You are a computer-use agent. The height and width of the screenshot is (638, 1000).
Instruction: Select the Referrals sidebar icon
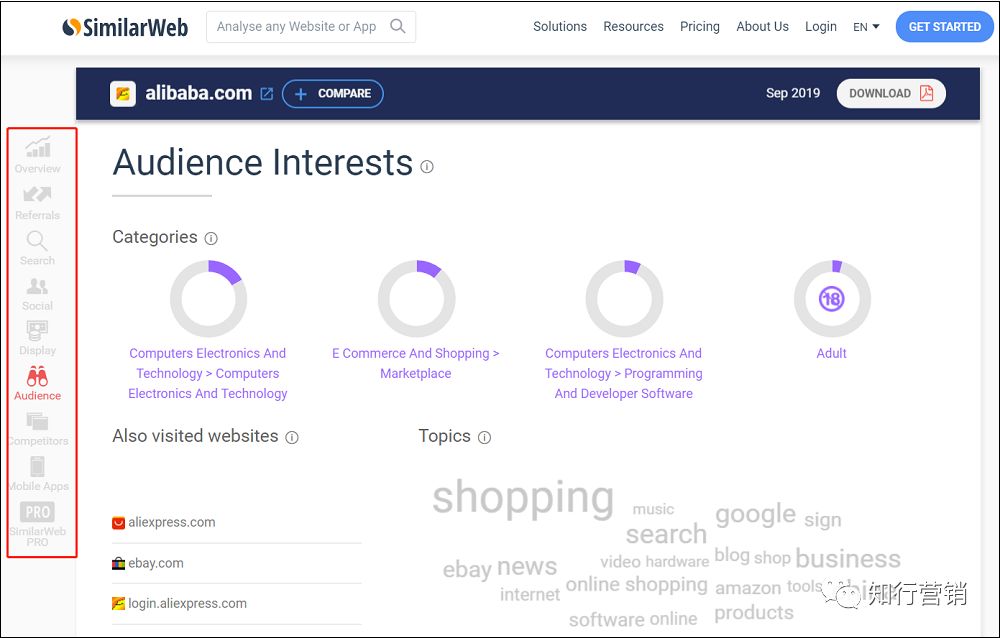click(x=37, y=195)
